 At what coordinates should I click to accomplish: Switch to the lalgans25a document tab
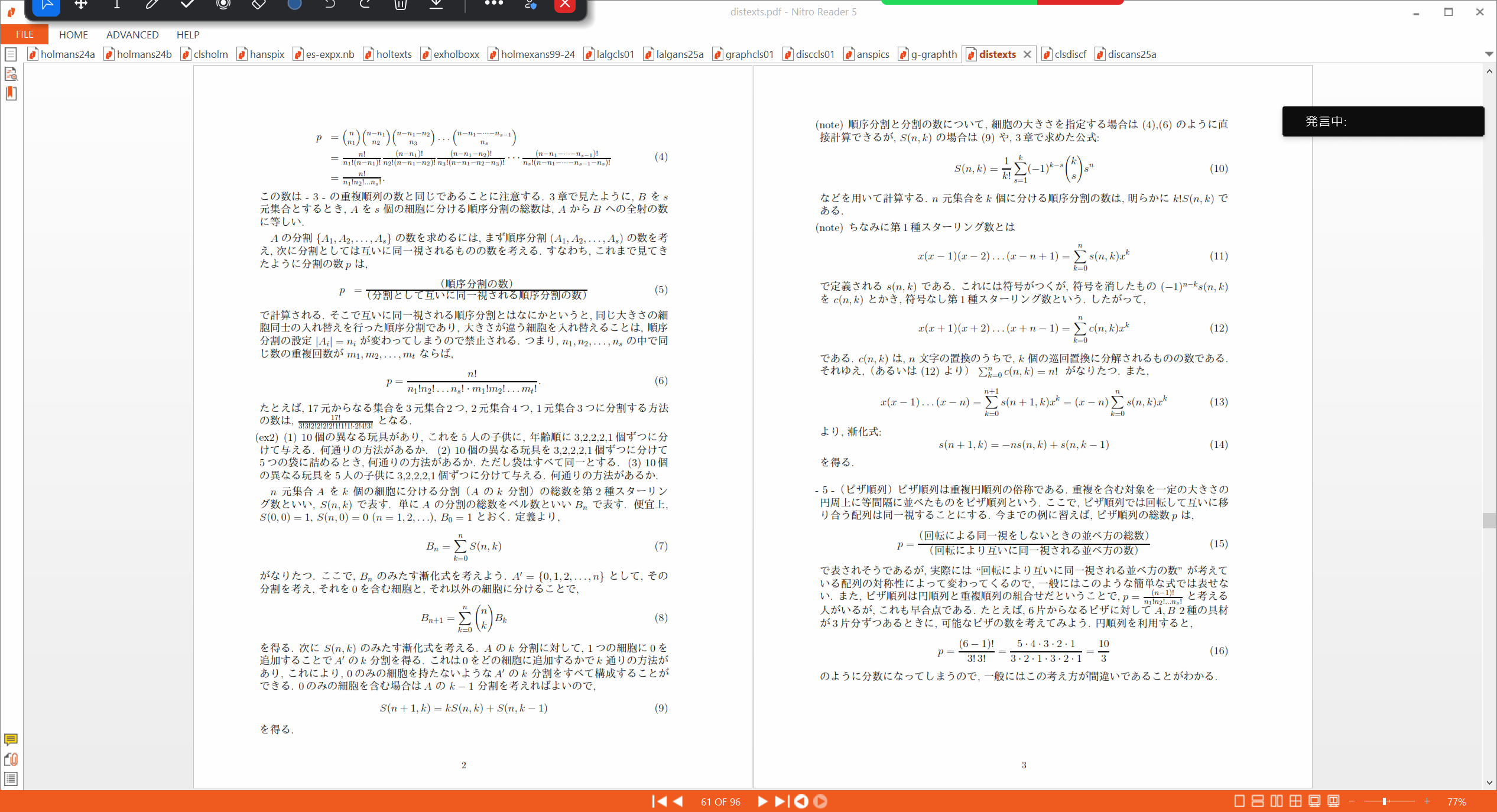[x=673, y=54]
